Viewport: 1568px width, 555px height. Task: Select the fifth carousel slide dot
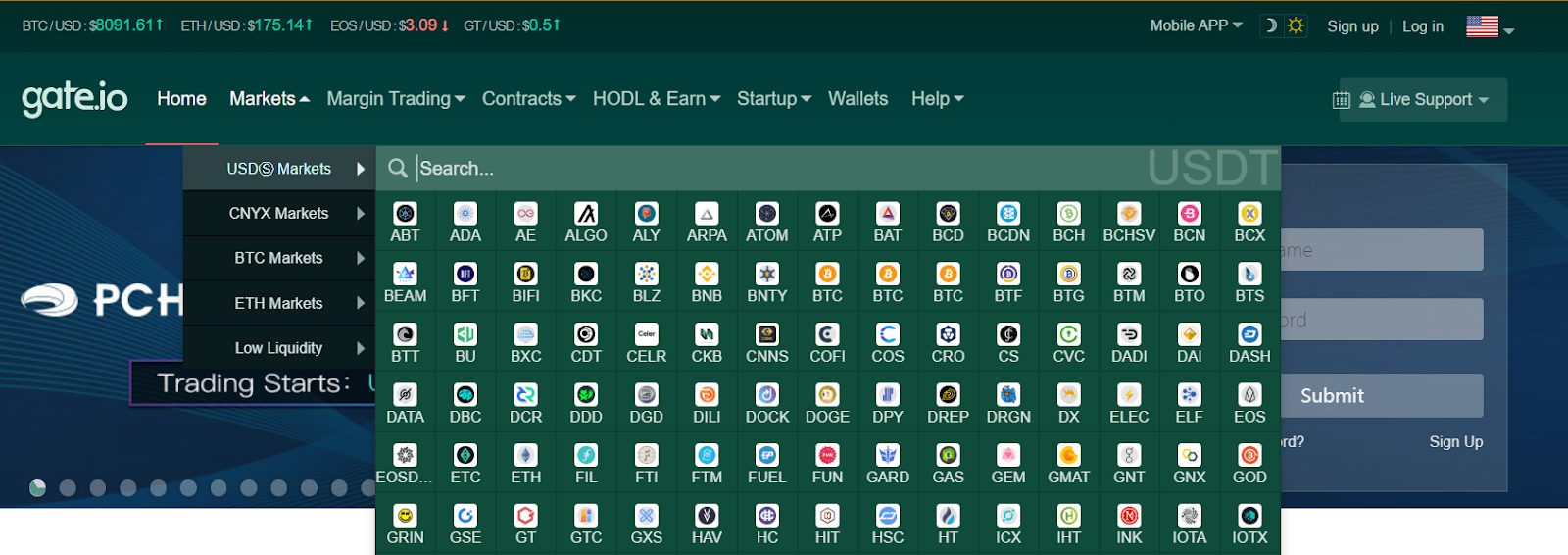(158, 488)
